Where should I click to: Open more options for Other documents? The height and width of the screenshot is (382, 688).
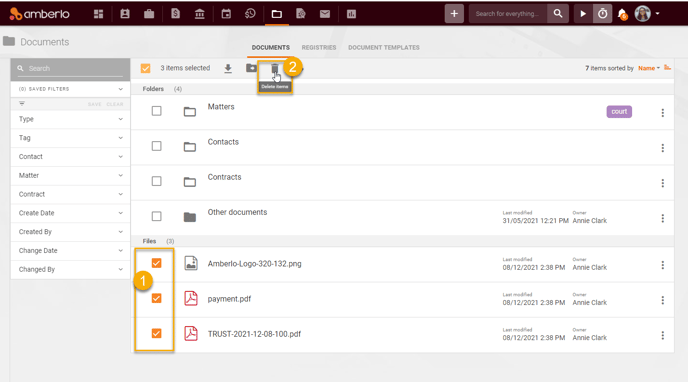coord(663,218)
